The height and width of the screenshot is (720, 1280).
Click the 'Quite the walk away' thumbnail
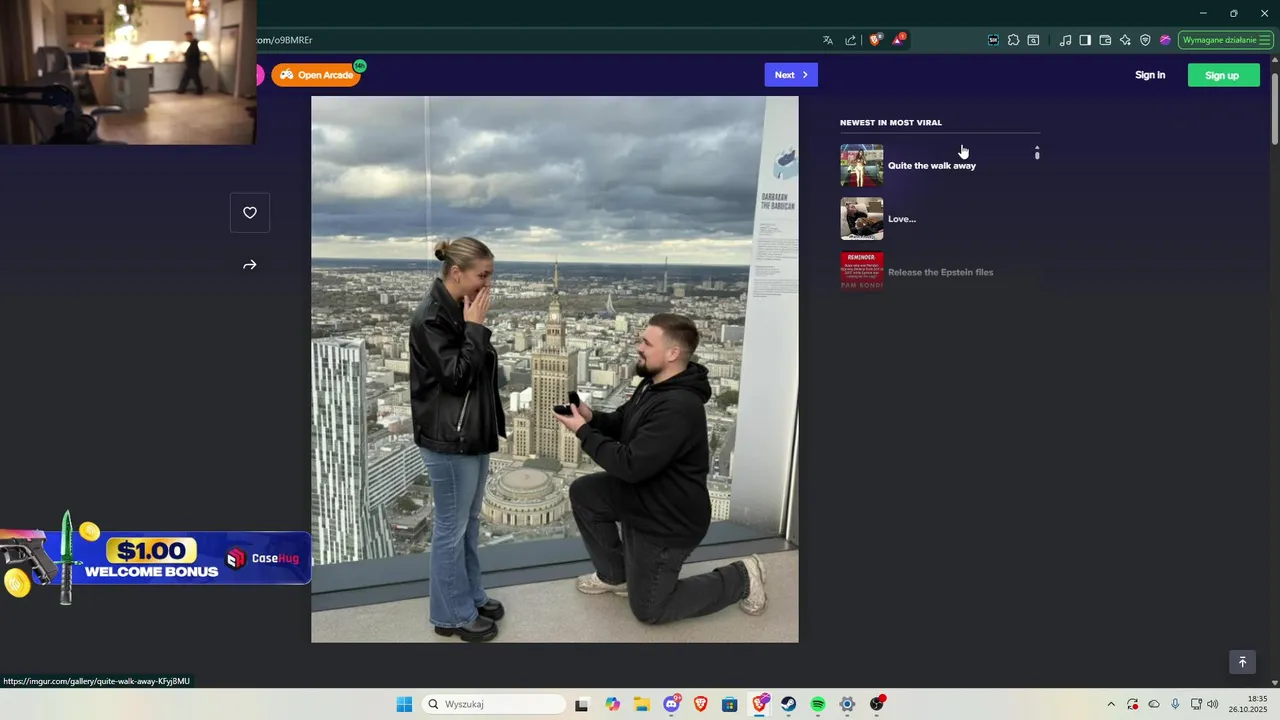click(x=861, y=165)
